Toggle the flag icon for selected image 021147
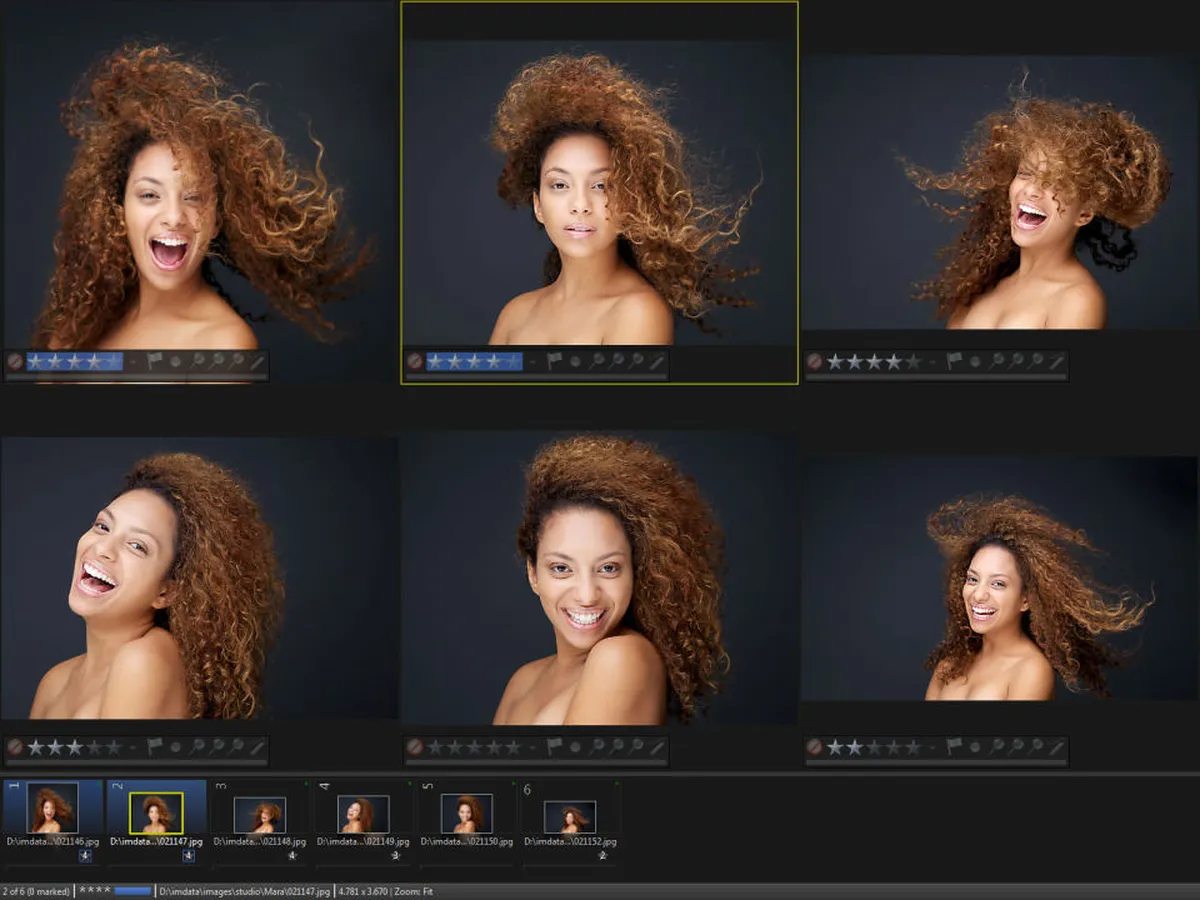Image resolution: width=1200 pixels, height=900 pixels. pos(554,361)
